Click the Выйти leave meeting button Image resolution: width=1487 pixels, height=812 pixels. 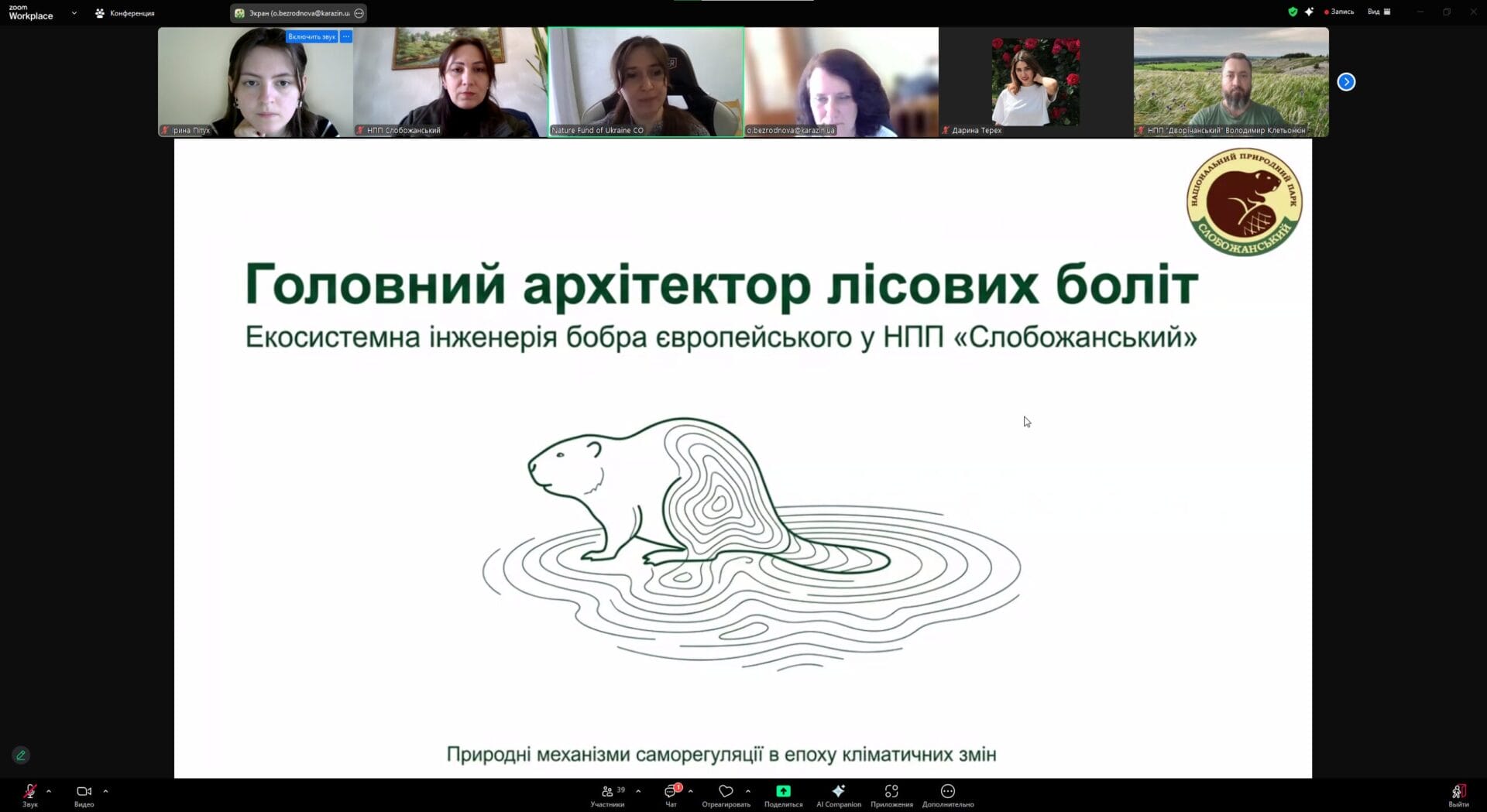click(x=1458, y=794)
